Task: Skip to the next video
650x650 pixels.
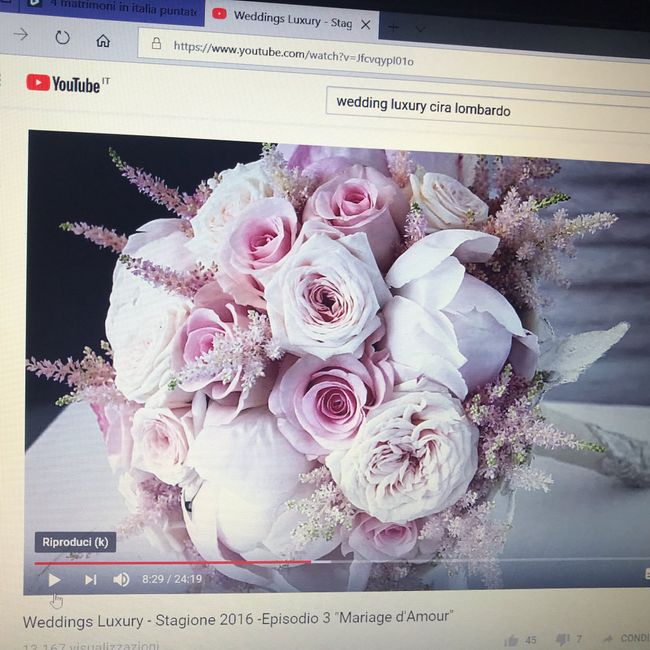Action: (90, 579)
